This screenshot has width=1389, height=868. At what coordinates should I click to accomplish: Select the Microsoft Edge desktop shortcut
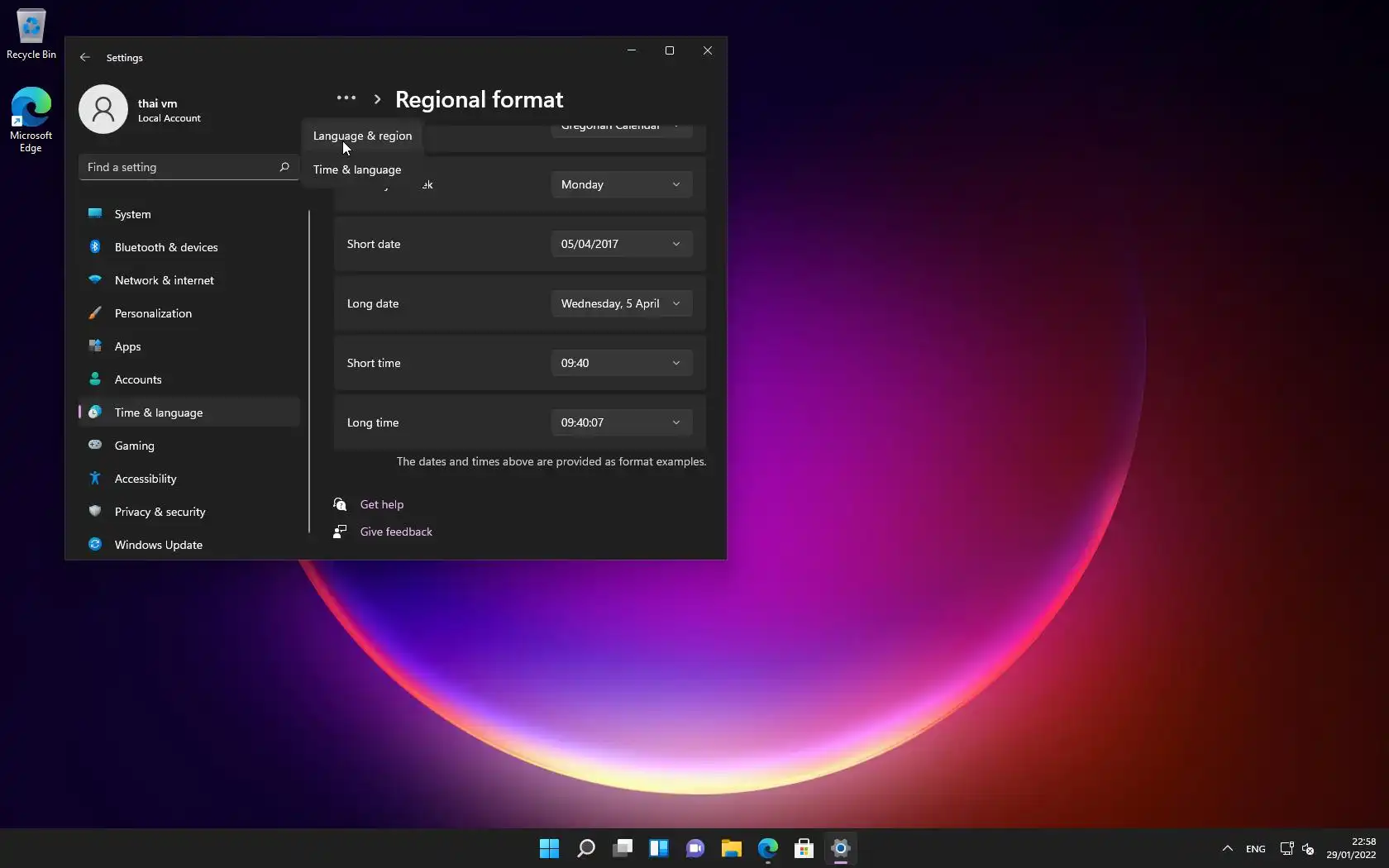(x=31, y=119)
